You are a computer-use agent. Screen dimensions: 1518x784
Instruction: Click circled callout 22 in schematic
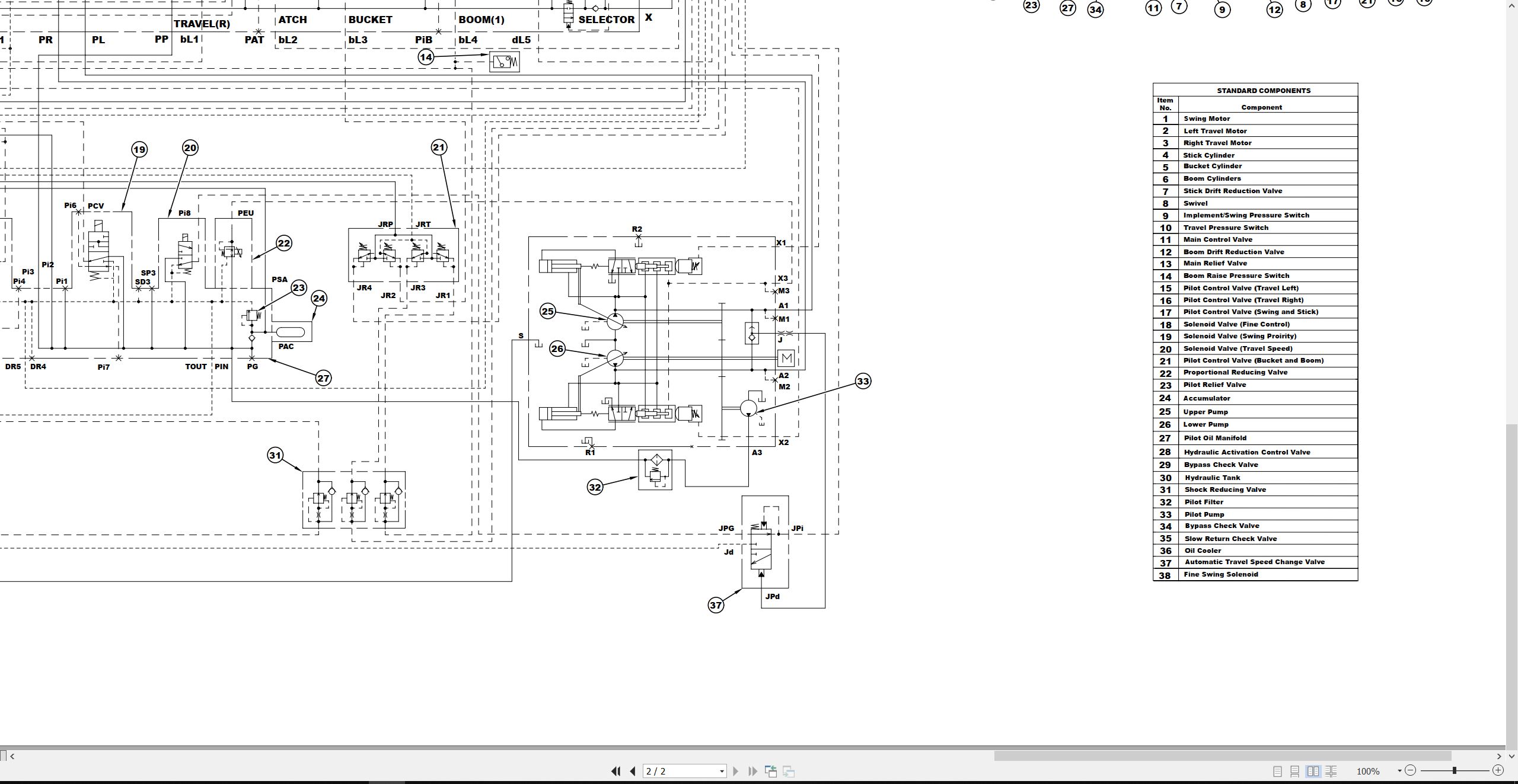[x=284, y=243]
